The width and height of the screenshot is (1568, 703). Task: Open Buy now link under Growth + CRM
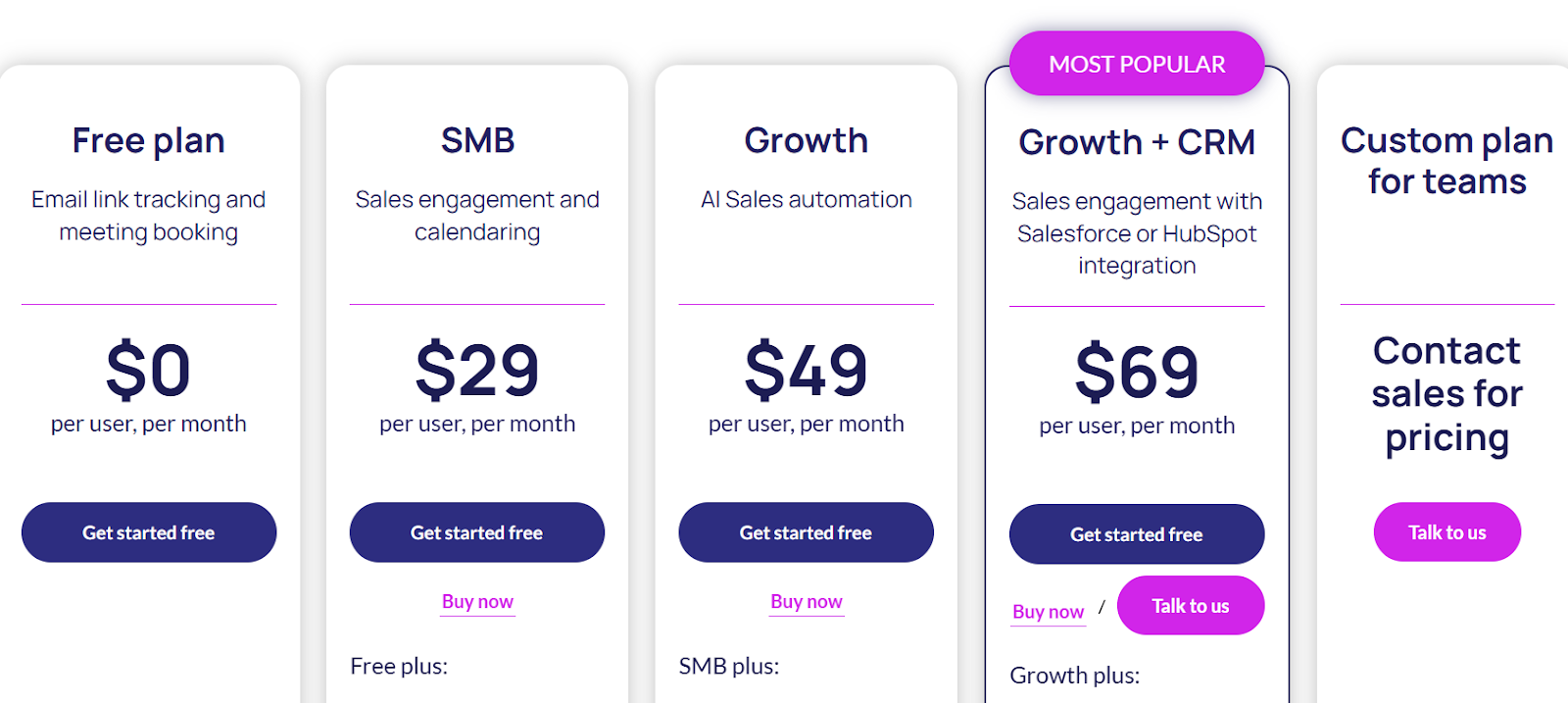pos(1048,611)
